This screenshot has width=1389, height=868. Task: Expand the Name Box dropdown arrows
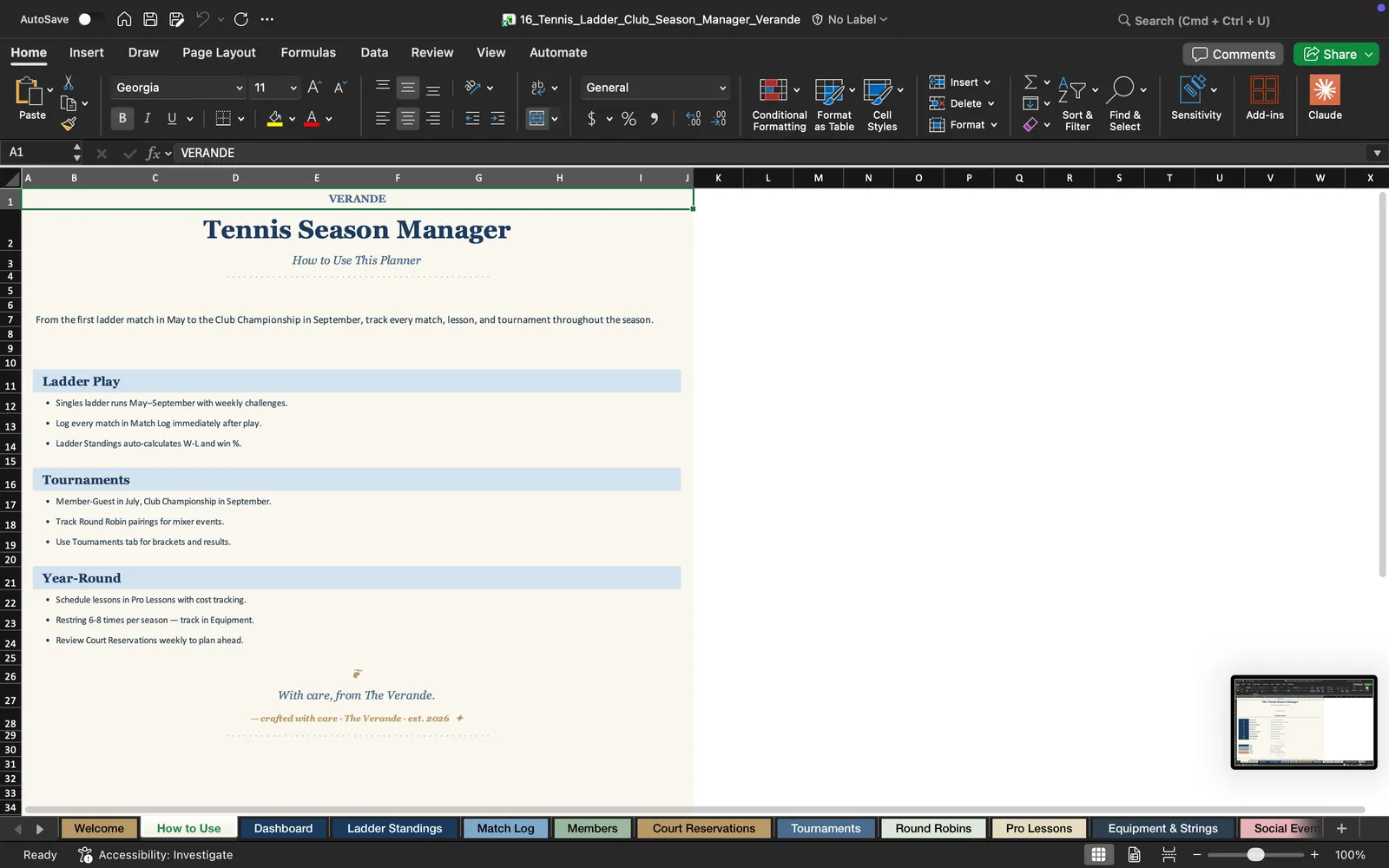(77, 153)
